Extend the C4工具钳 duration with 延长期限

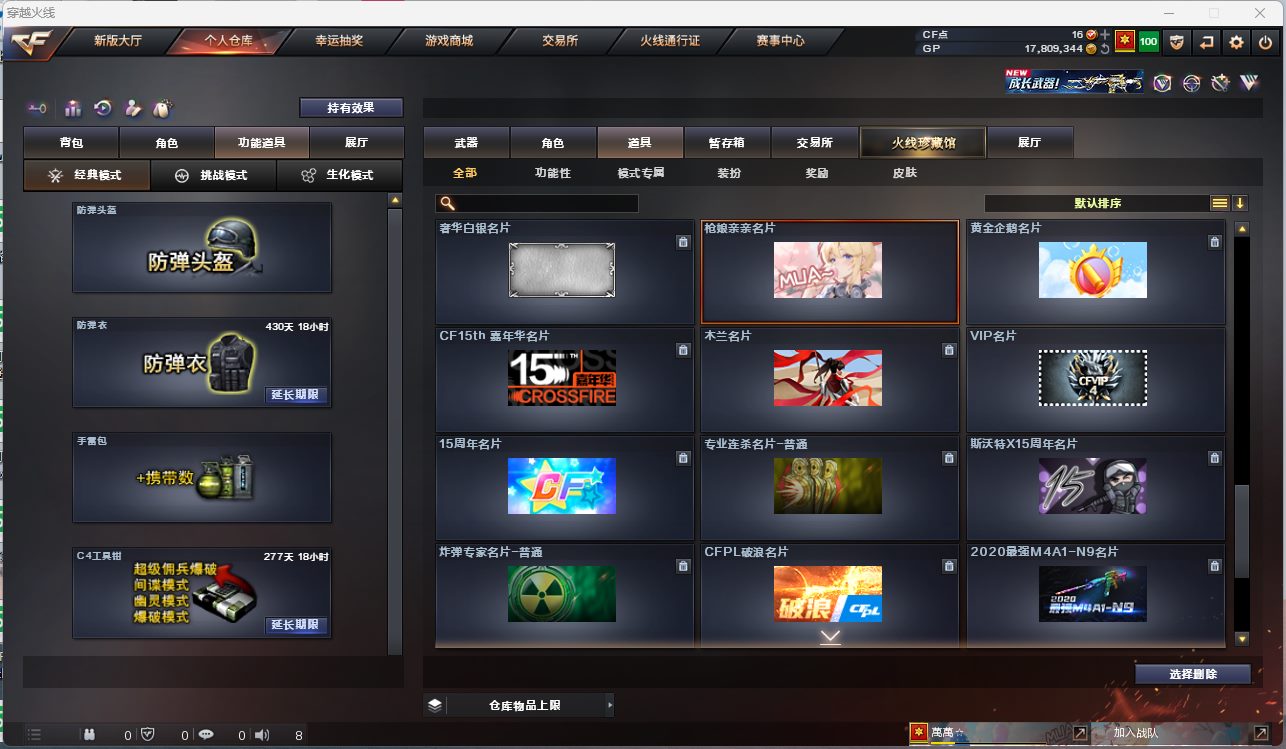[296, 625]
